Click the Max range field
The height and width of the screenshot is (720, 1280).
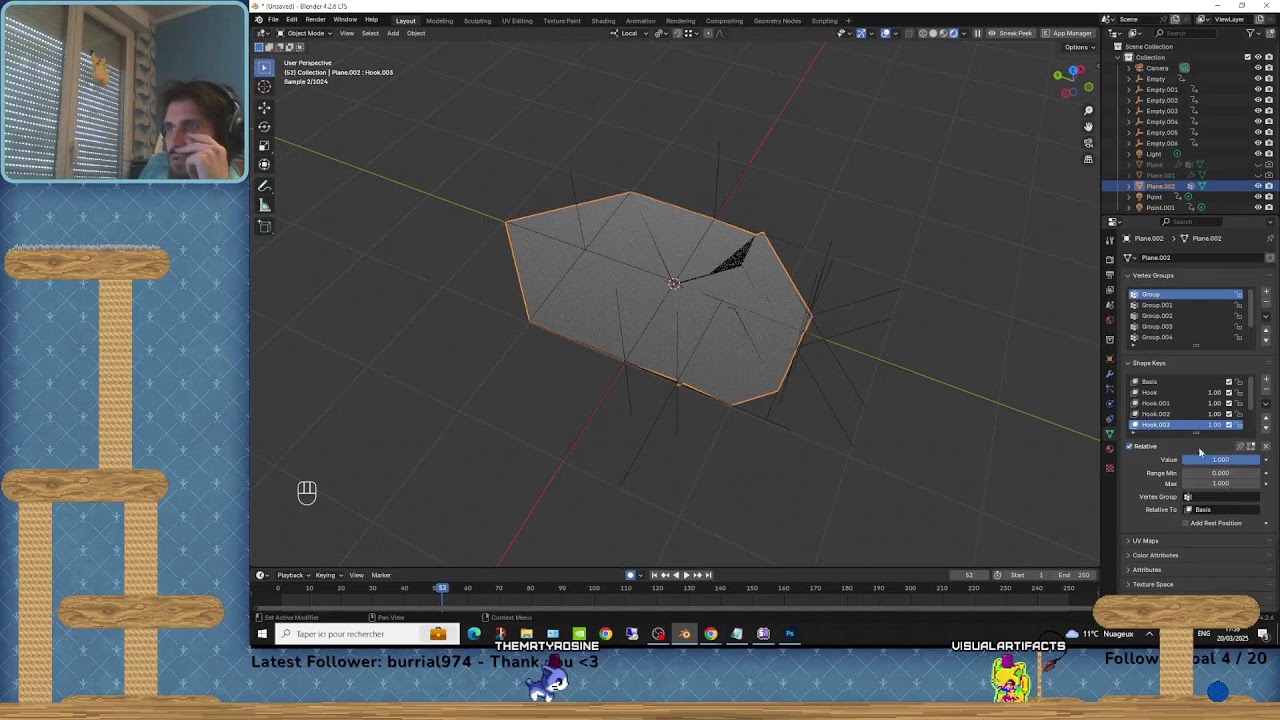pos(1221,484)
